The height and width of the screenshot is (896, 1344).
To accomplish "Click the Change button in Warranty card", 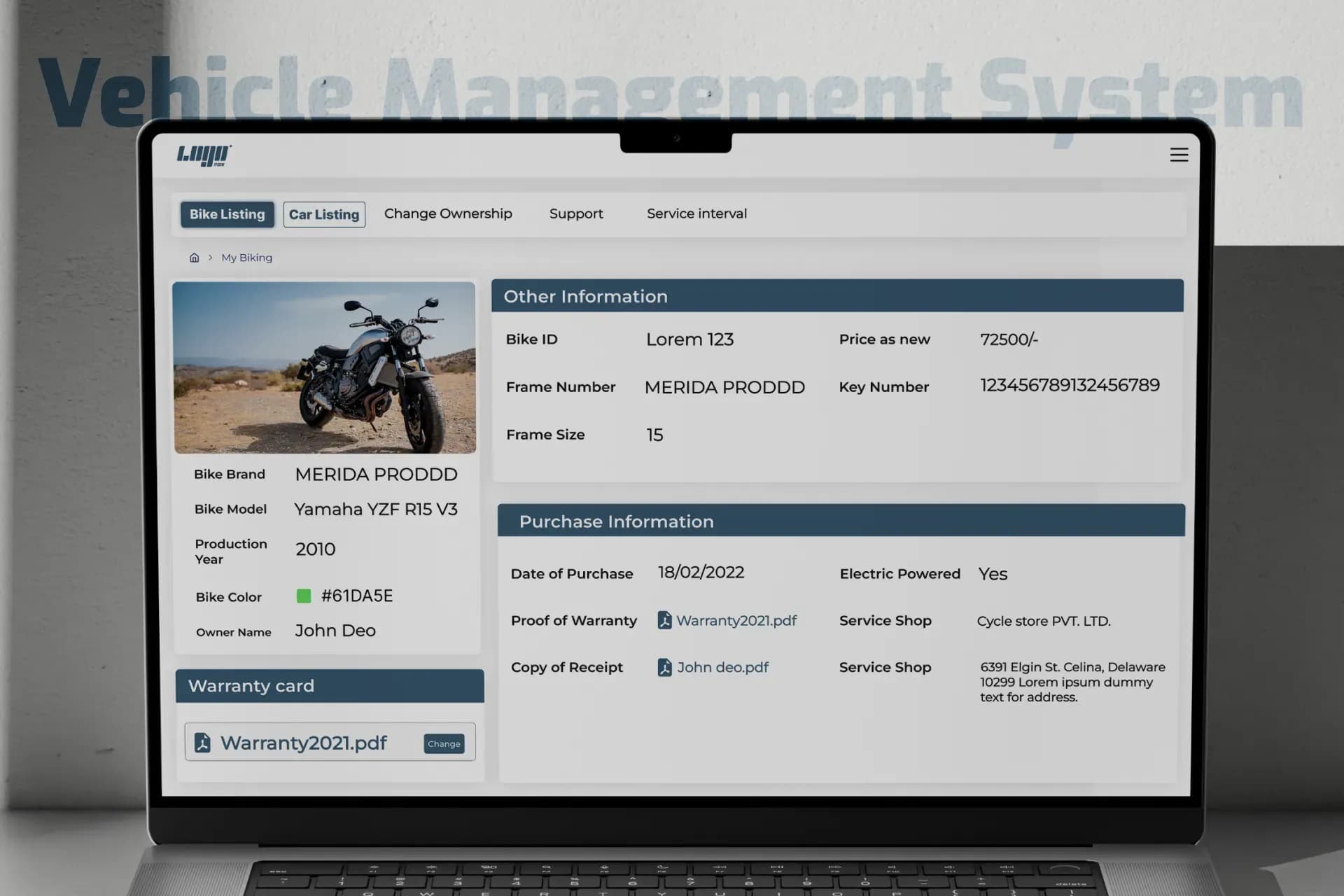I will [444, 743].
